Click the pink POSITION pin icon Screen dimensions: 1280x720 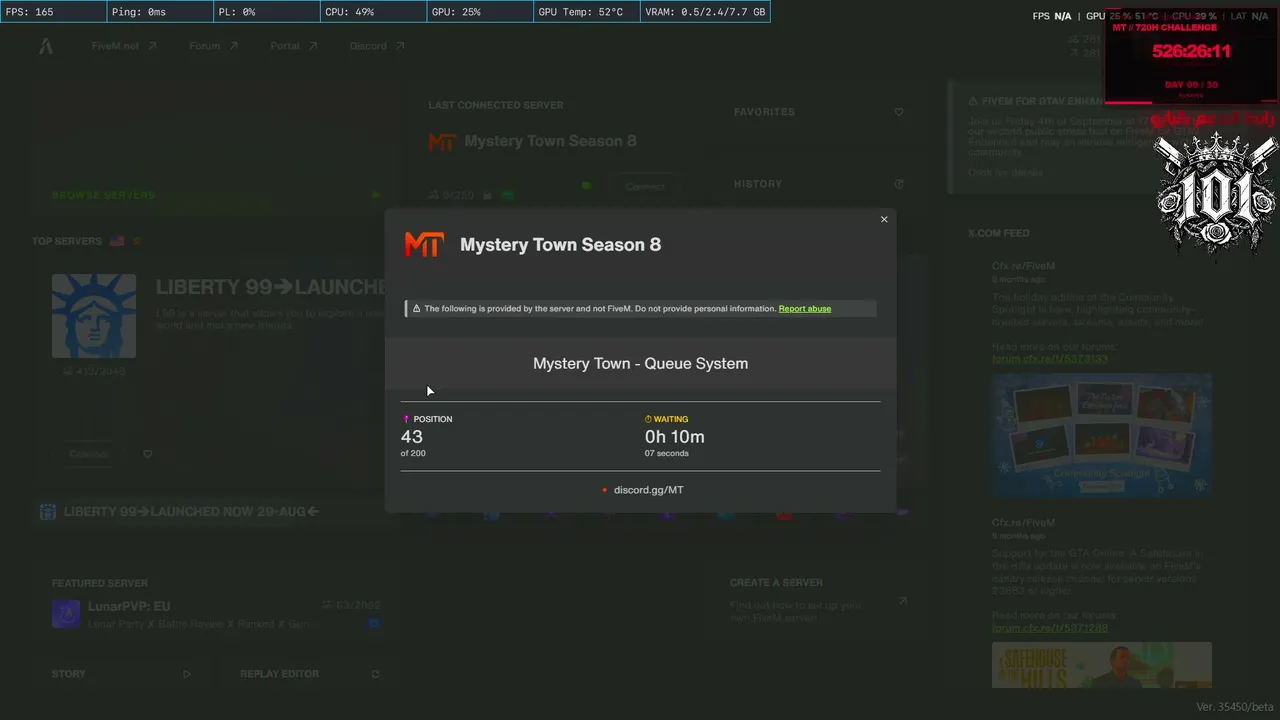coord(406,419)
